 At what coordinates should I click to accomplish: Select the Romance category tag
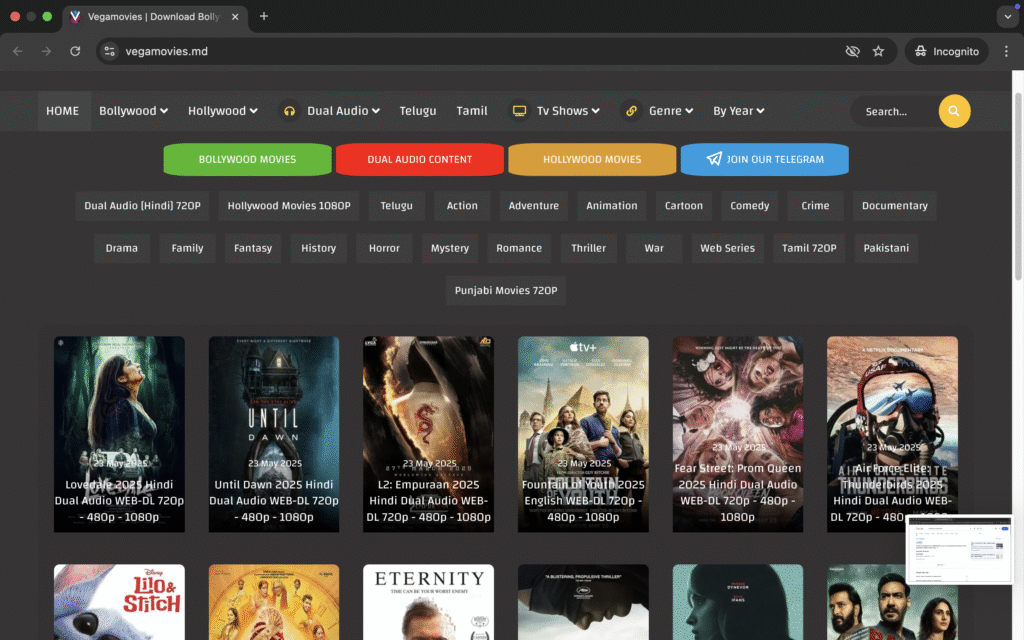519,248
